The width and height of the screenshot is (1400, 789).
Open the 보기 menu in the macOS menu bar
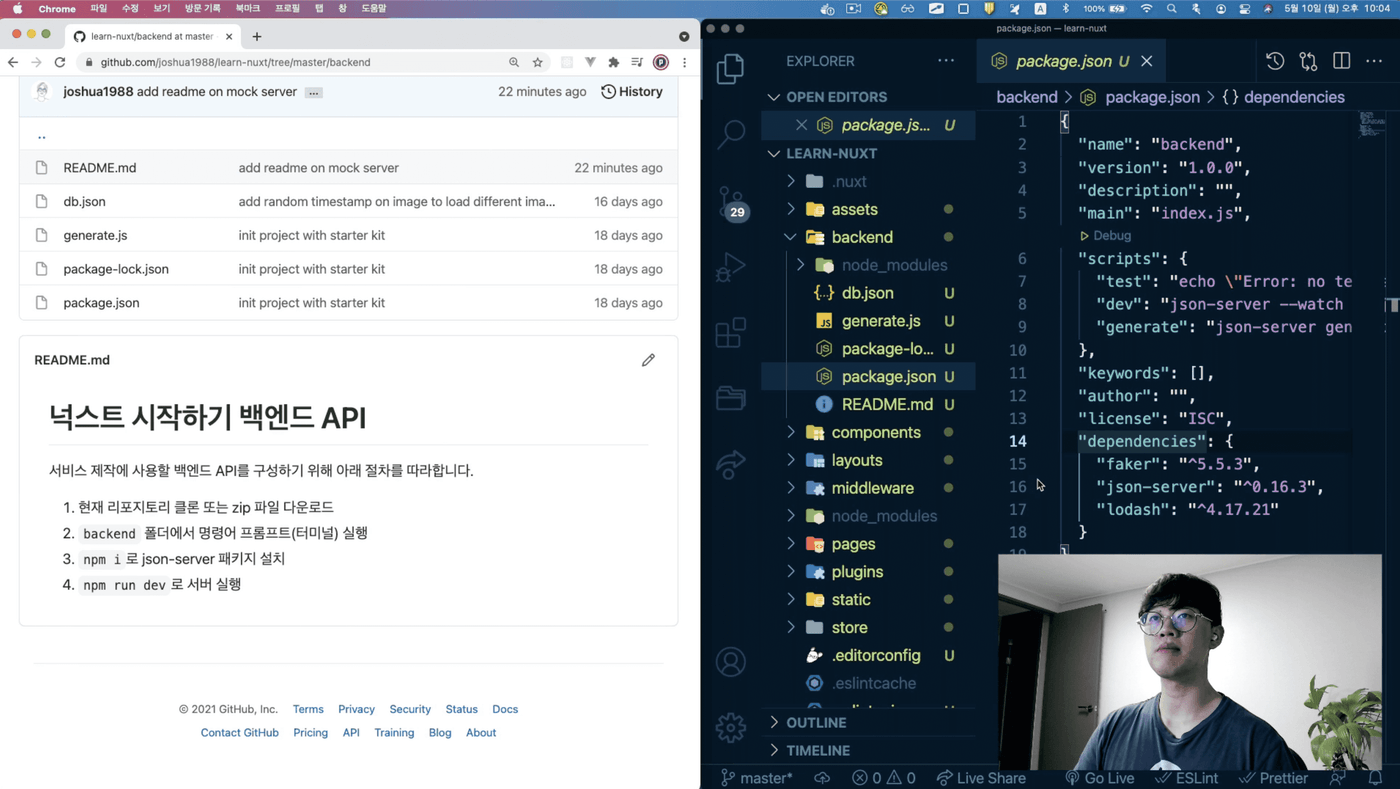pyautogui.click(x=161, y=8)
